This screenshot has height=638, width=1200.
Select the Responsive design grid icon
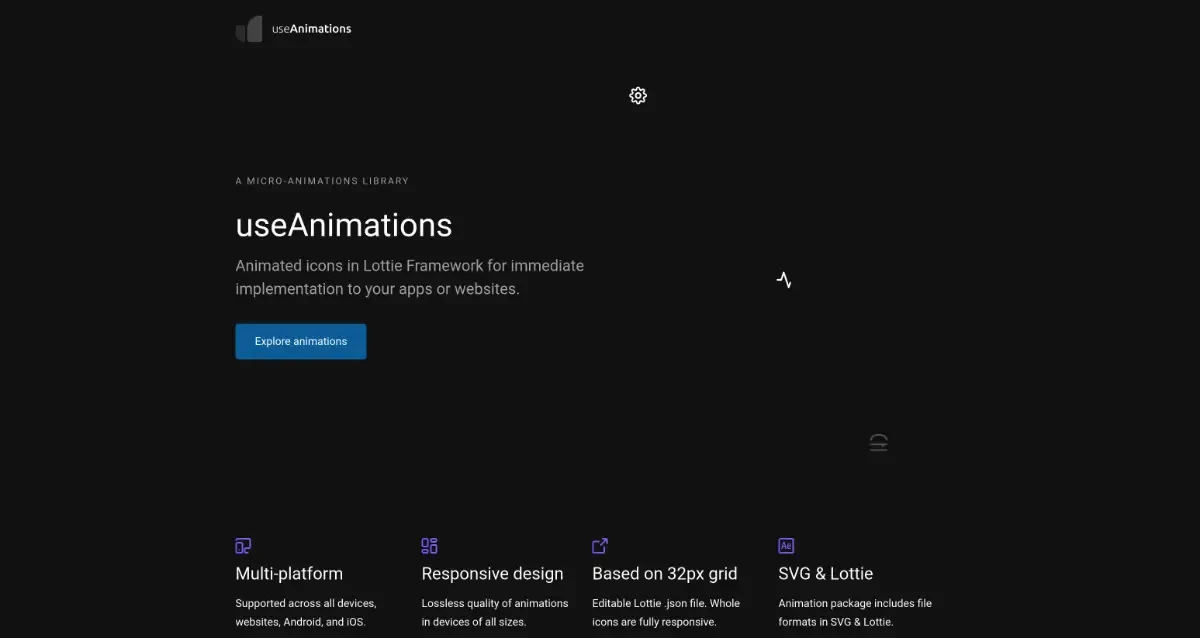click(429, 545)
